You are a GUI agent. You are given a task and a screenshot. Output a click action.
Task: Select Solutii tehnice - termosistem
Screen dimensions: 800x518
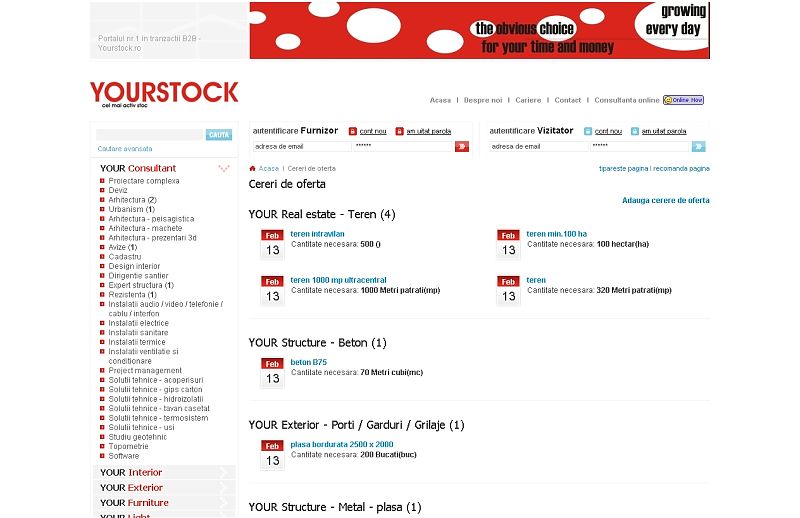pyautogui.click(x=158, y=418)
